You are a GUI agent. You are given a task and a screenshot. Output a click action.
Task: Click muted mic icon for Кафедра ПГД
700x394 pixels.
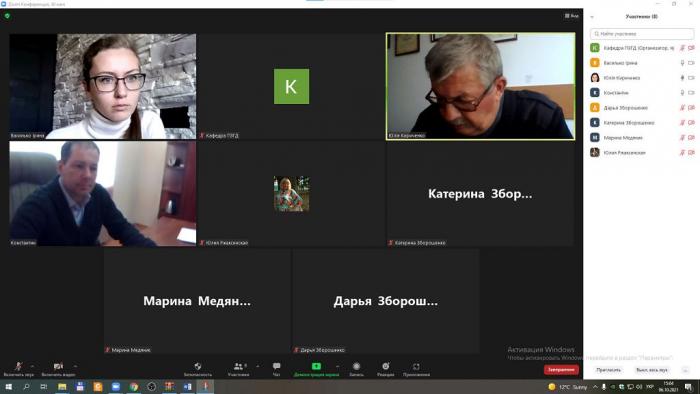pyautogui.click(x=682, y=48)
